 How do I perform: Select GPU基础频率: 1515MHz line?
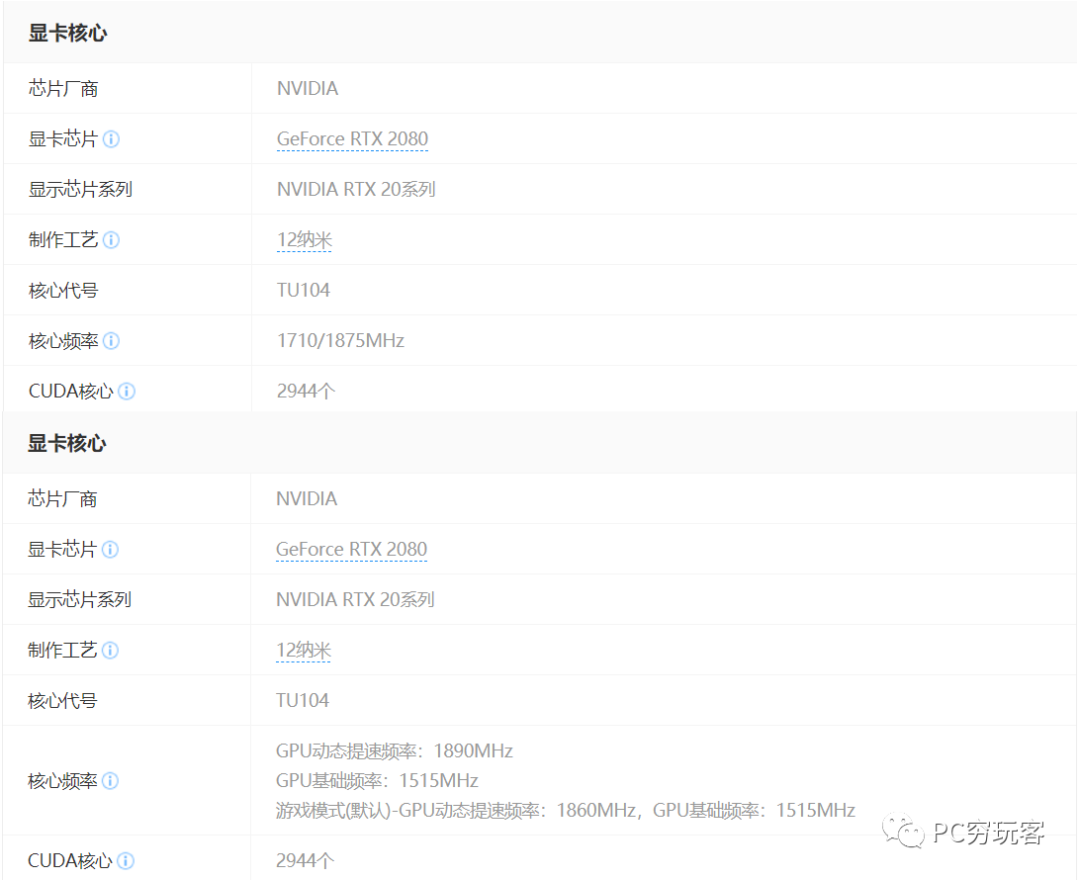377,780
